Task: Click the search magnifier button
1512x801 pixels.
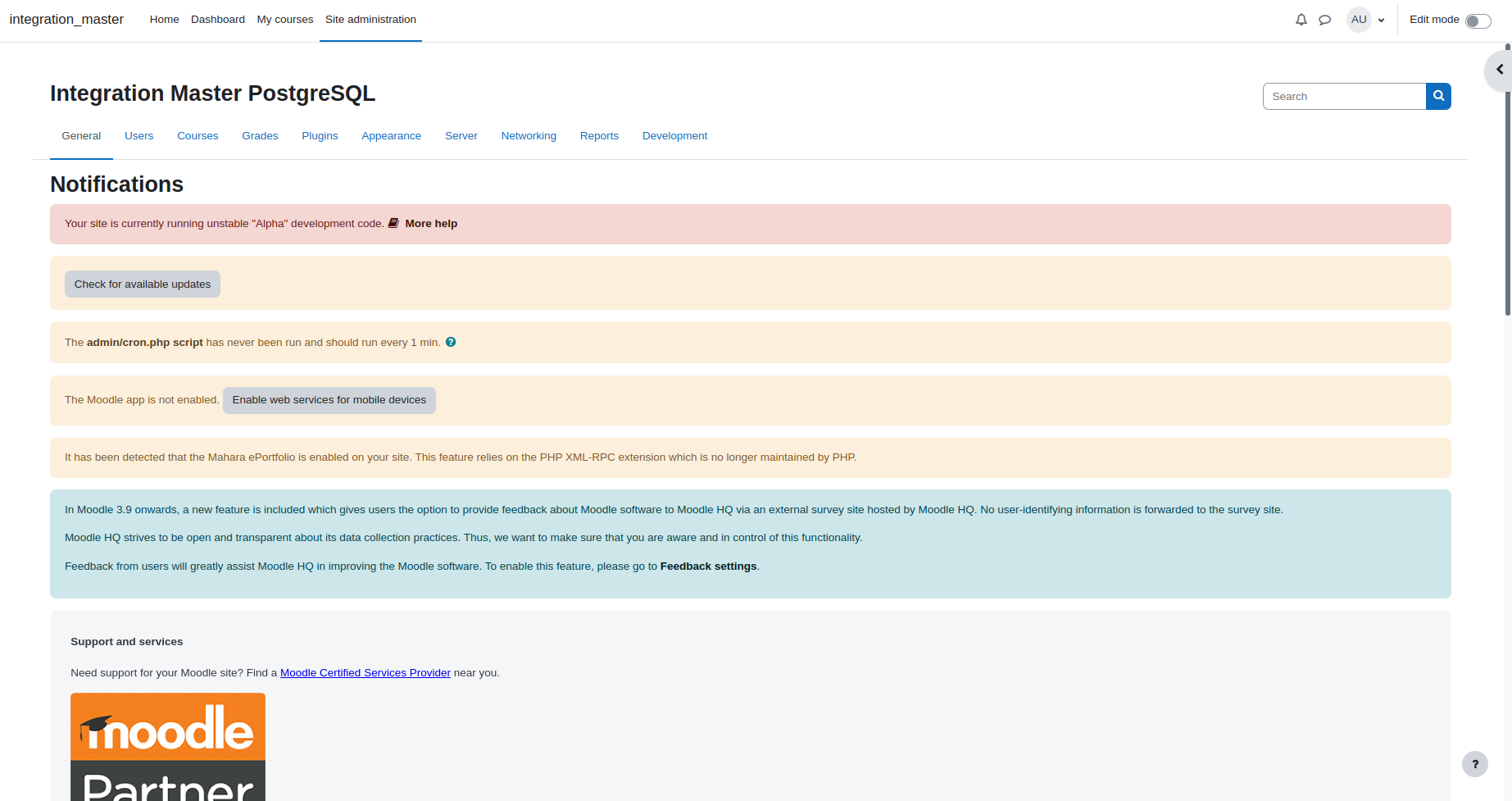Action: [1438, 96]
